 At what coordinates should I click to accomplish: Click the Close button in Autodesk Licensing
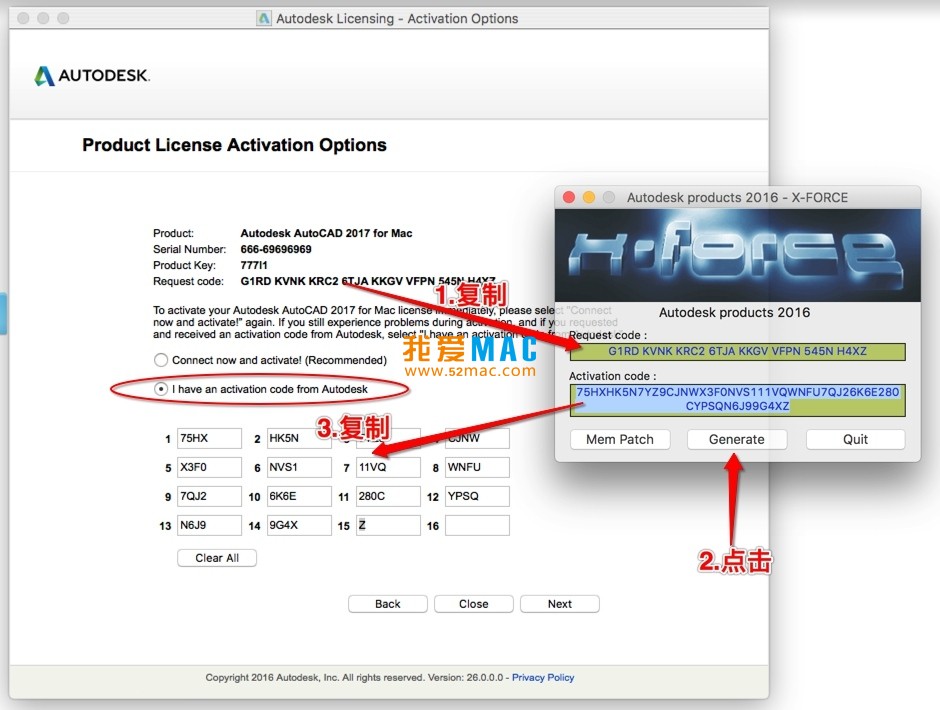coord(474,604)
